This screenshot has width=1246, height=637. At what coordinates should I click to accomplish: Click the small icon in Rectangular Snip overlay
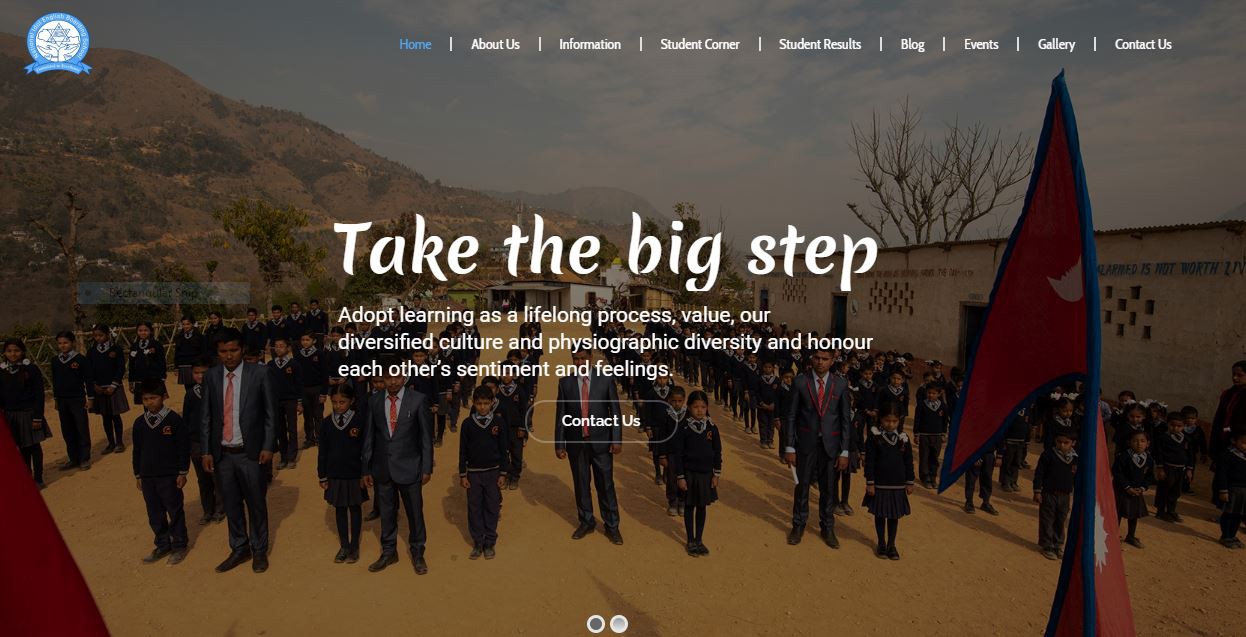tap(90, 293)
